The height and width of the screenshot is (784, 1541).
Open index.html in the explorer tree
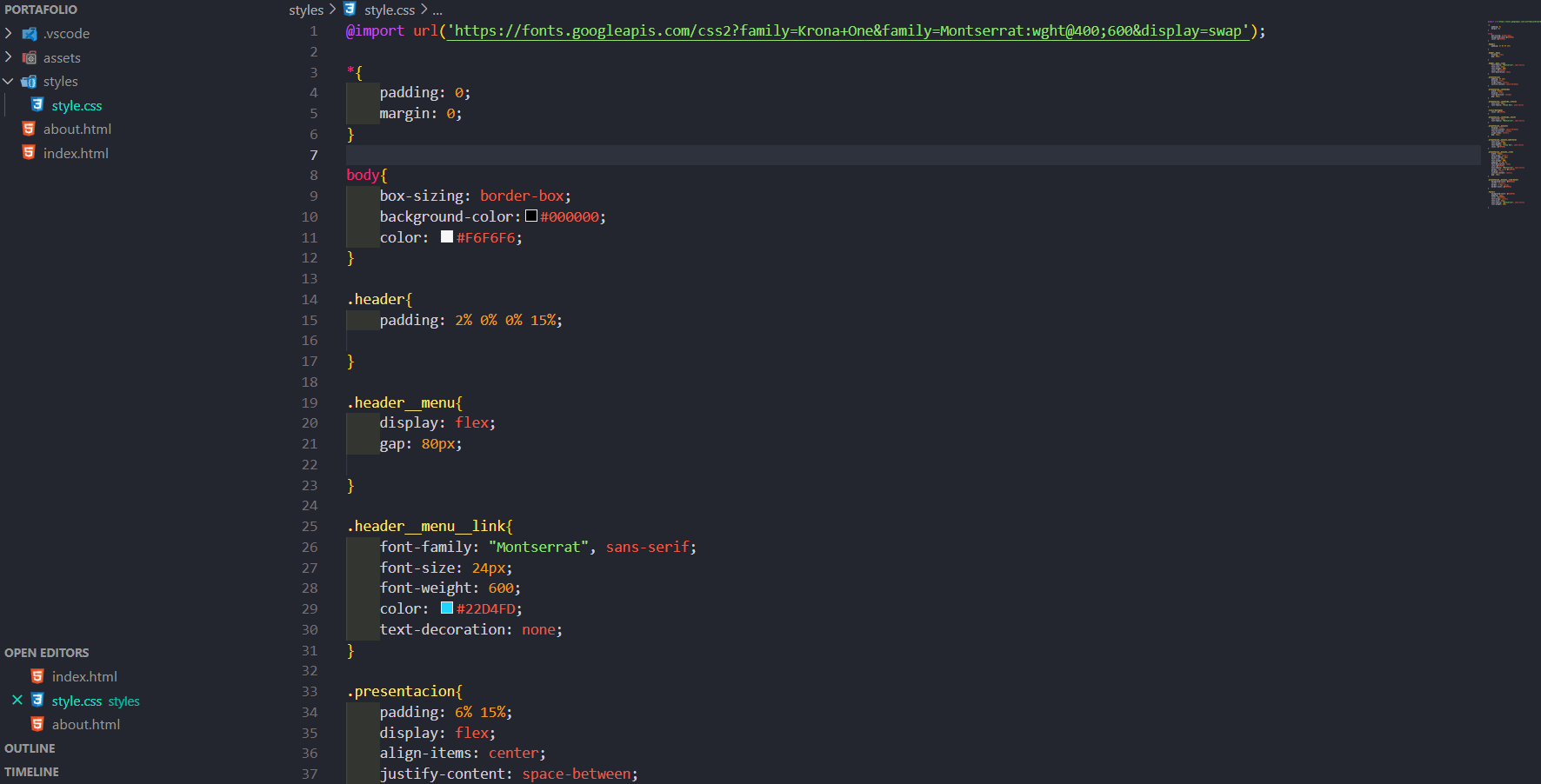[76, 154]
